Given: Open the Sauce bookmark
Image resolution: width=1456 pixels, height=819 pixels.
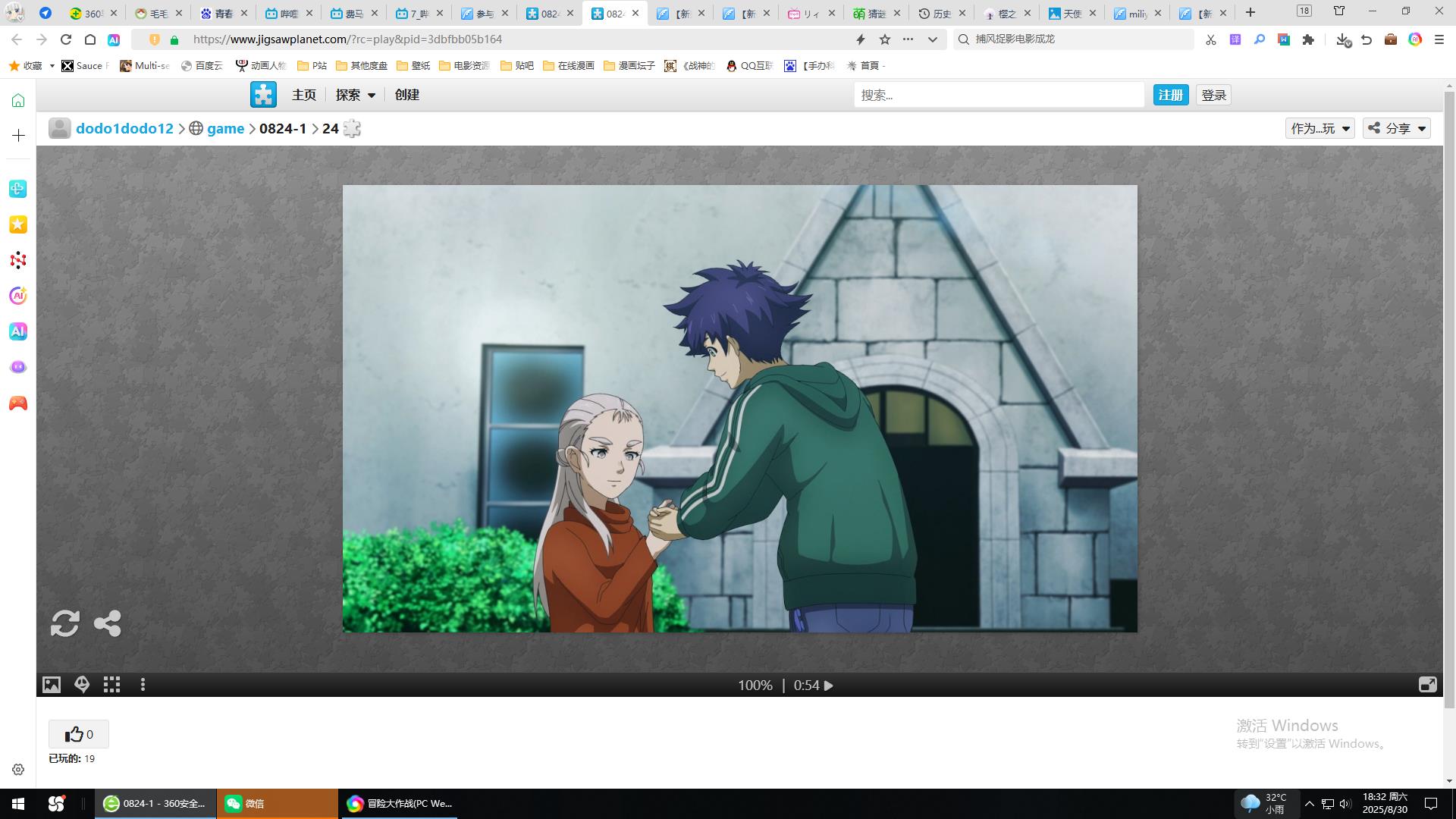Looking at the screenshot, I should 85,66.
